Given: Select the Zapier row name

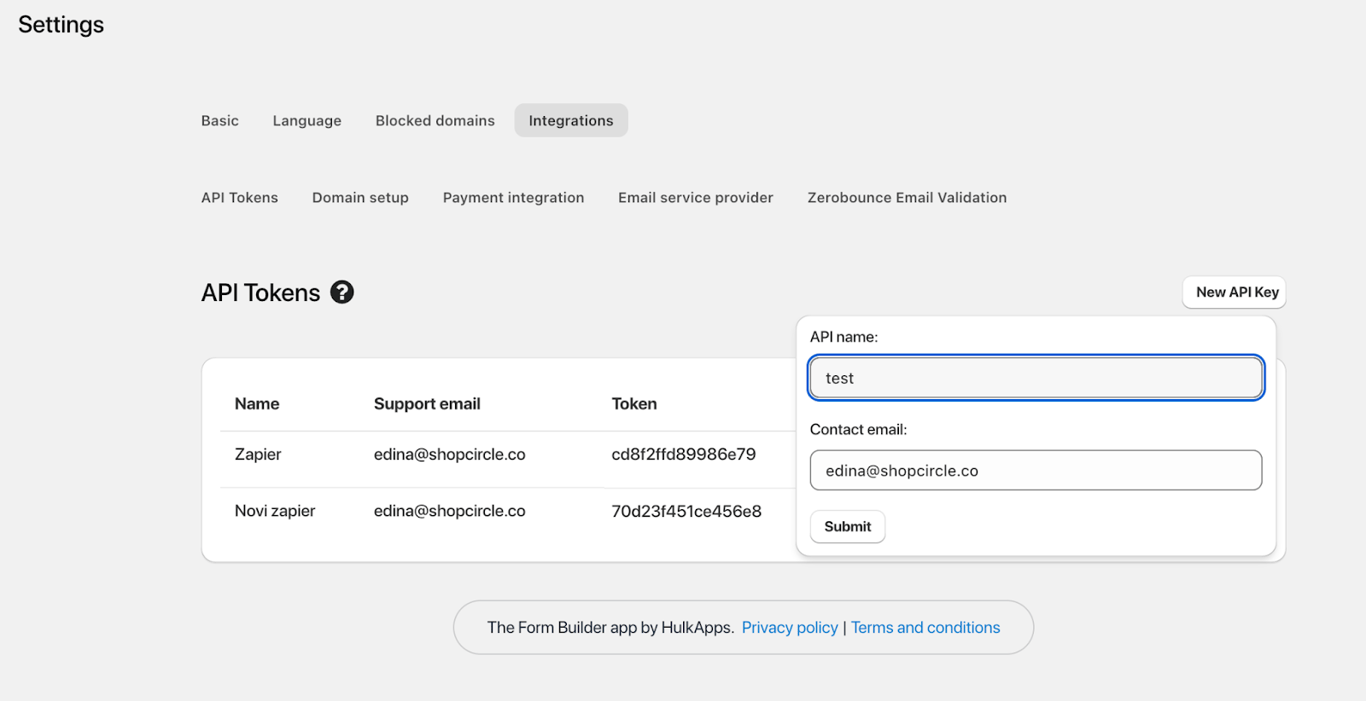Looking at the screenshot, I should [x=258, y=454].
